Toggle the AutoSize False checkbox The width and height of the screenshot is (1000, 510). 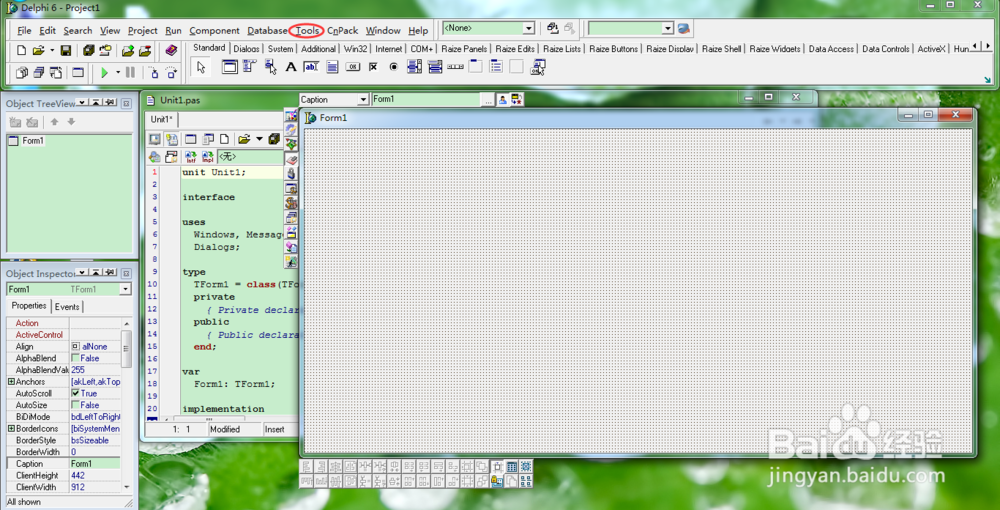75,405
